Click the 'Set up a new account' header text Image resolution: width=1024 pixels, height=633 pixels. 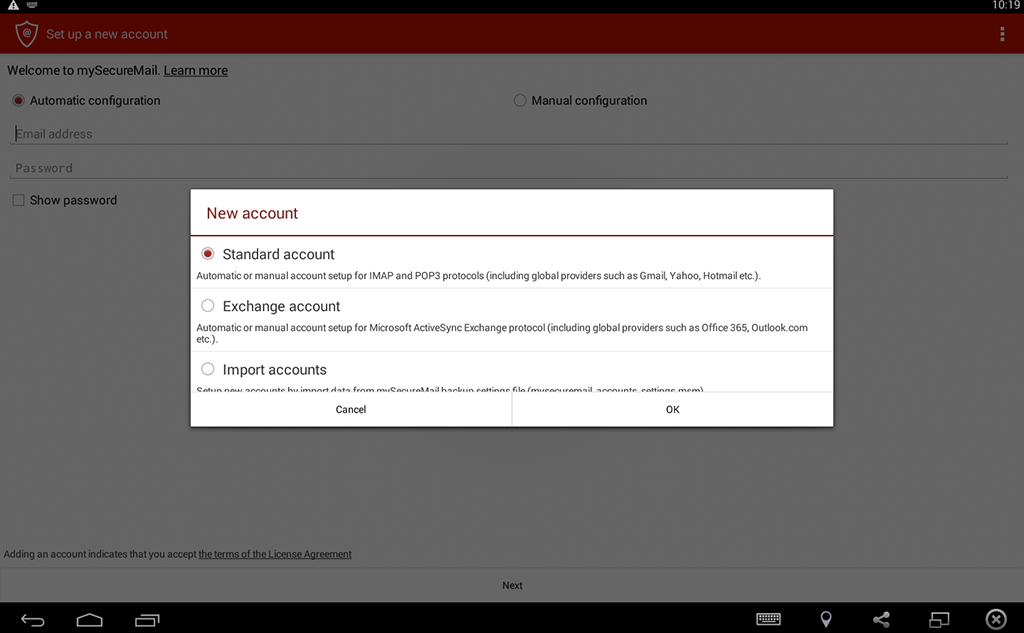[106, 34]
